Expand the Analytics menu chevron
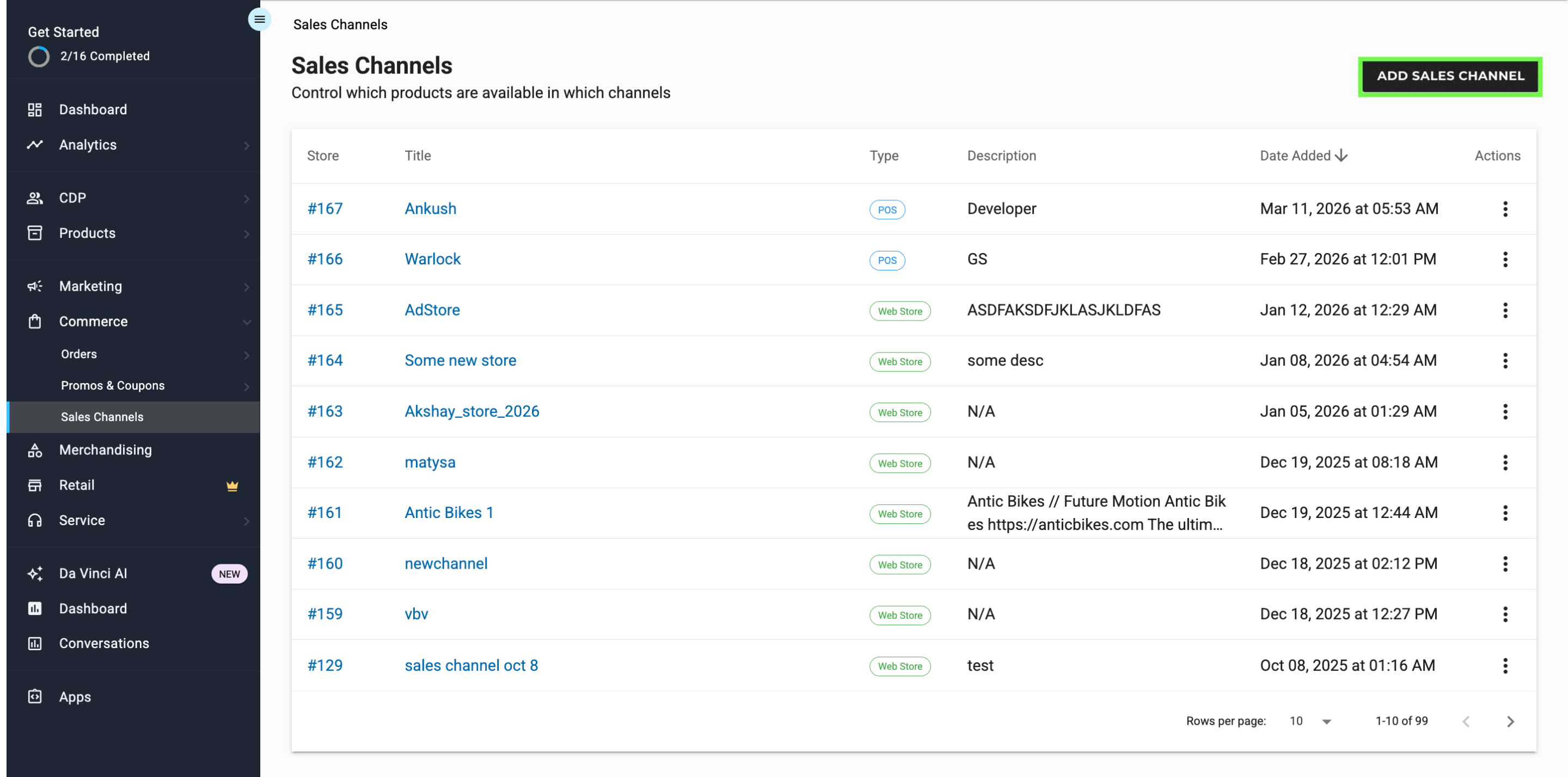This screenshot has width=1568, height=777. [x=247, y=145]
